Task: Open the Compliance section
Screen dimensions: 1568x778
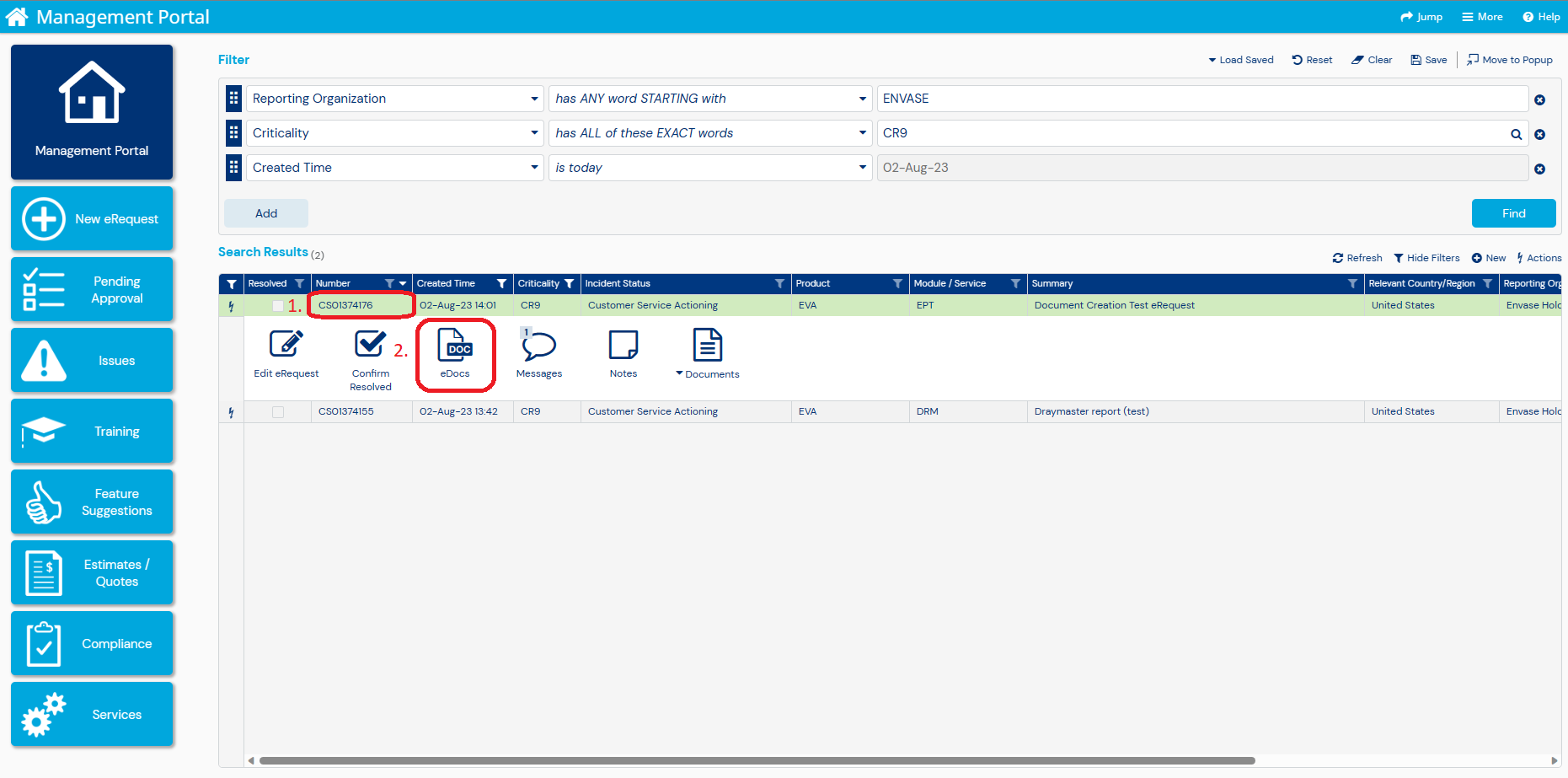Action: [92, 643]
